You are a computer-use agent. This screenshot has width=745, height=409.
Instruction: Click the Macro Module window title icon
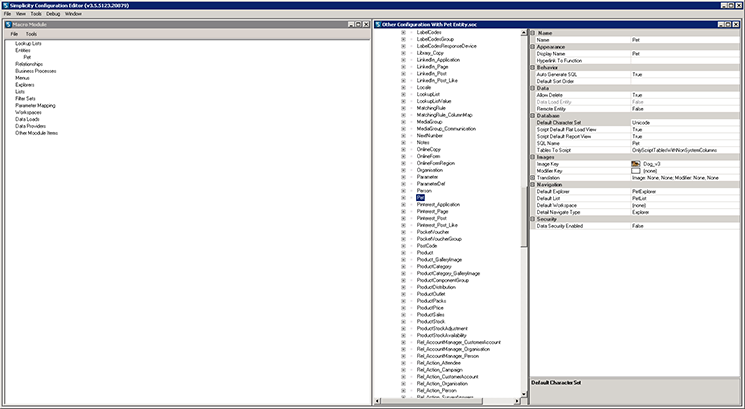(8, 24)
